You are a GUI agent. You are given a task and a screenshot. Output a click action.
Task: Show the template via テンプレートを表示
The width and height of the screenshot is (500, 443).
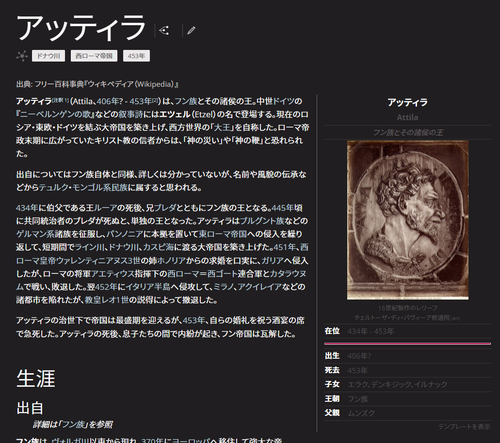464,426
